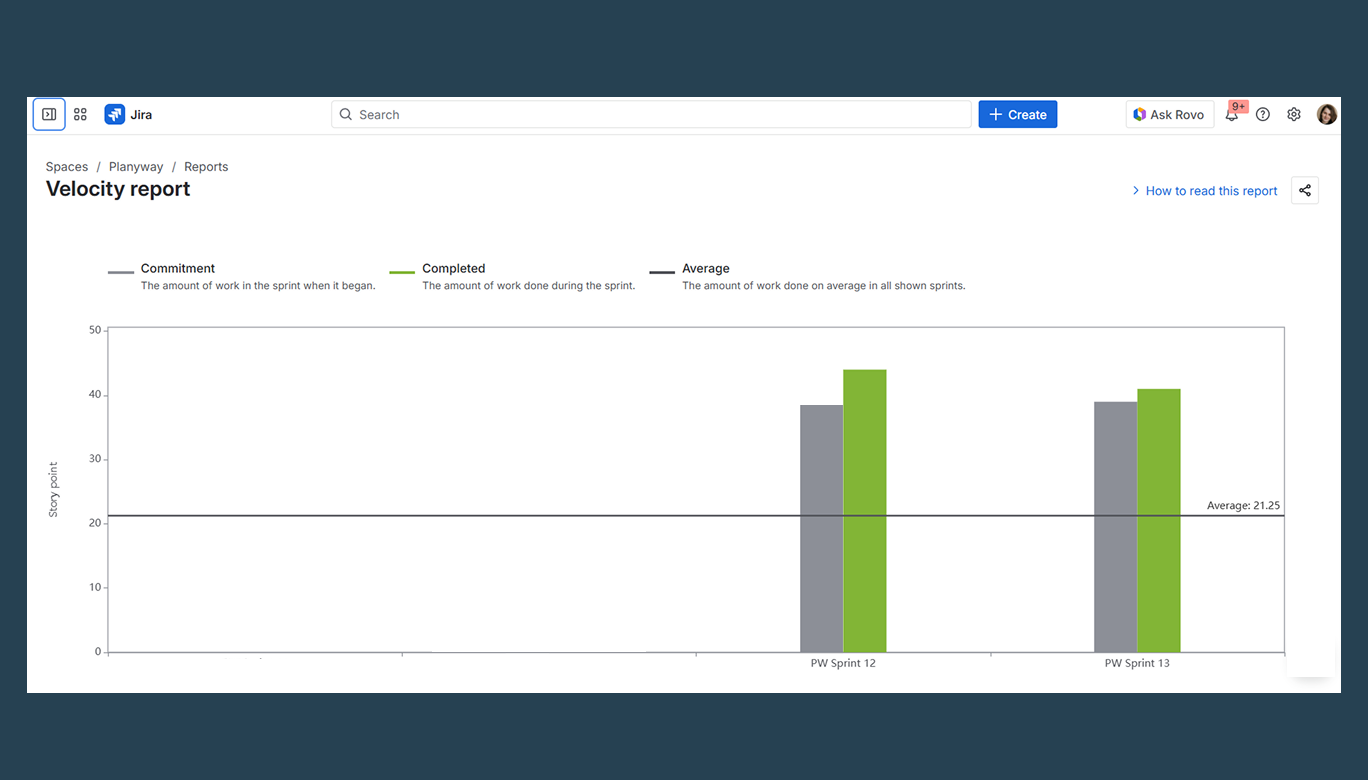Click the Jira logo
Viewport: 1368px width, 780px height.
tap(128, 114)
